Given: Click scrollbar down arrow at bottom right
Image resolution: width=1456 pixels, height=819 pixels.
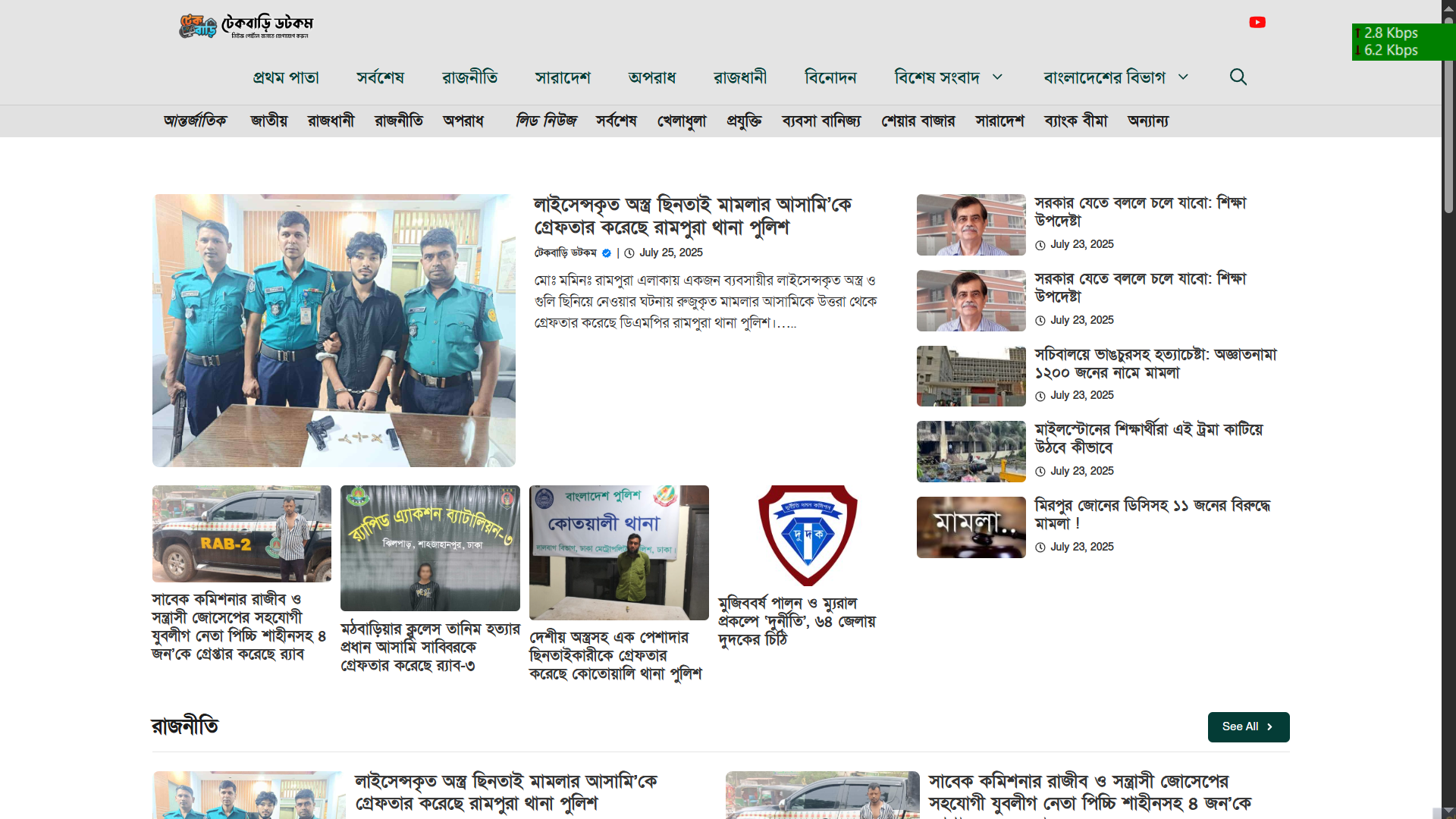Looking at the screenshot, I should (x=1448, y=811).
